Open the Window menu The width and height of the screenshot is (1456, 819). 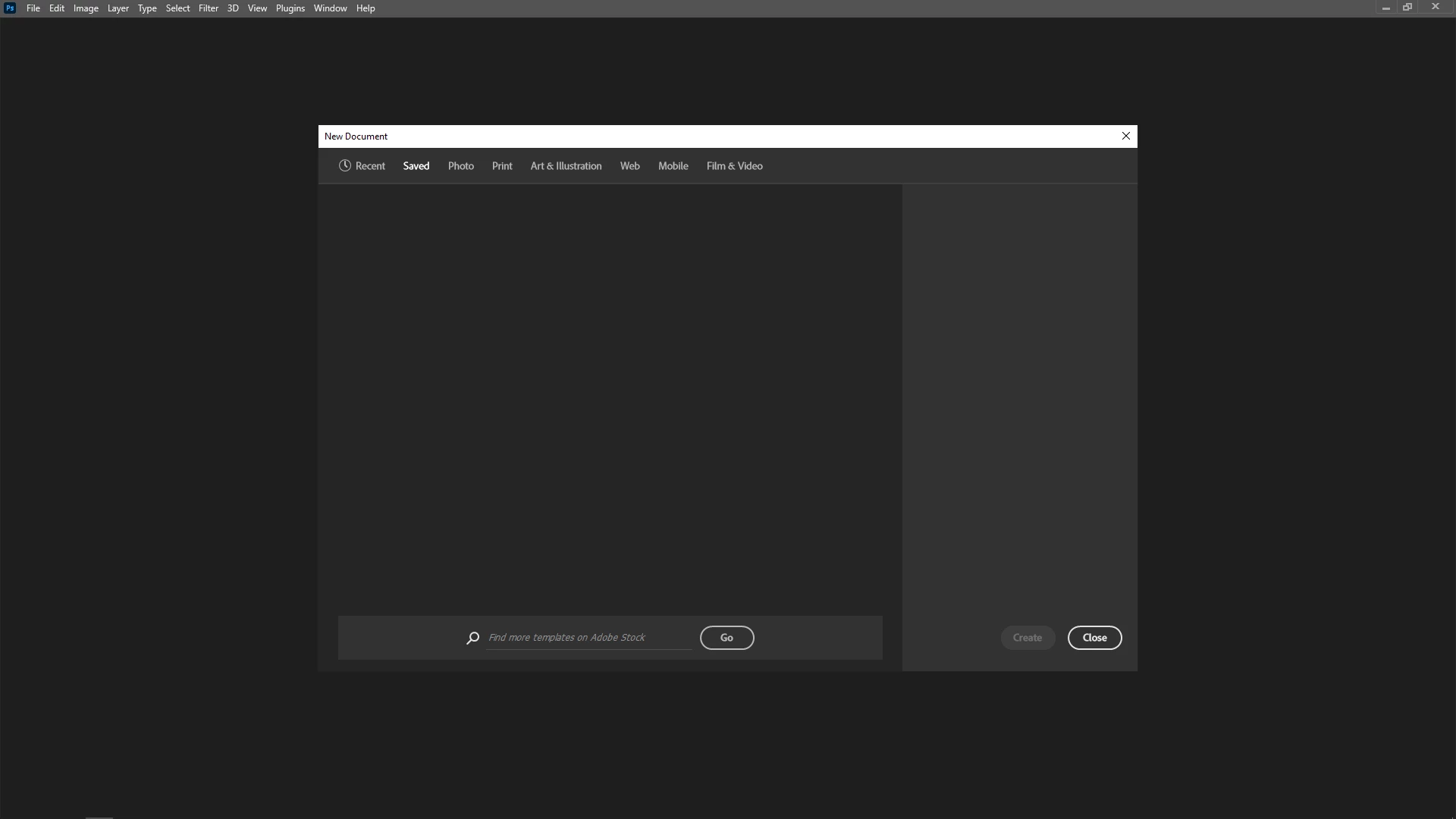pos(330,8)
